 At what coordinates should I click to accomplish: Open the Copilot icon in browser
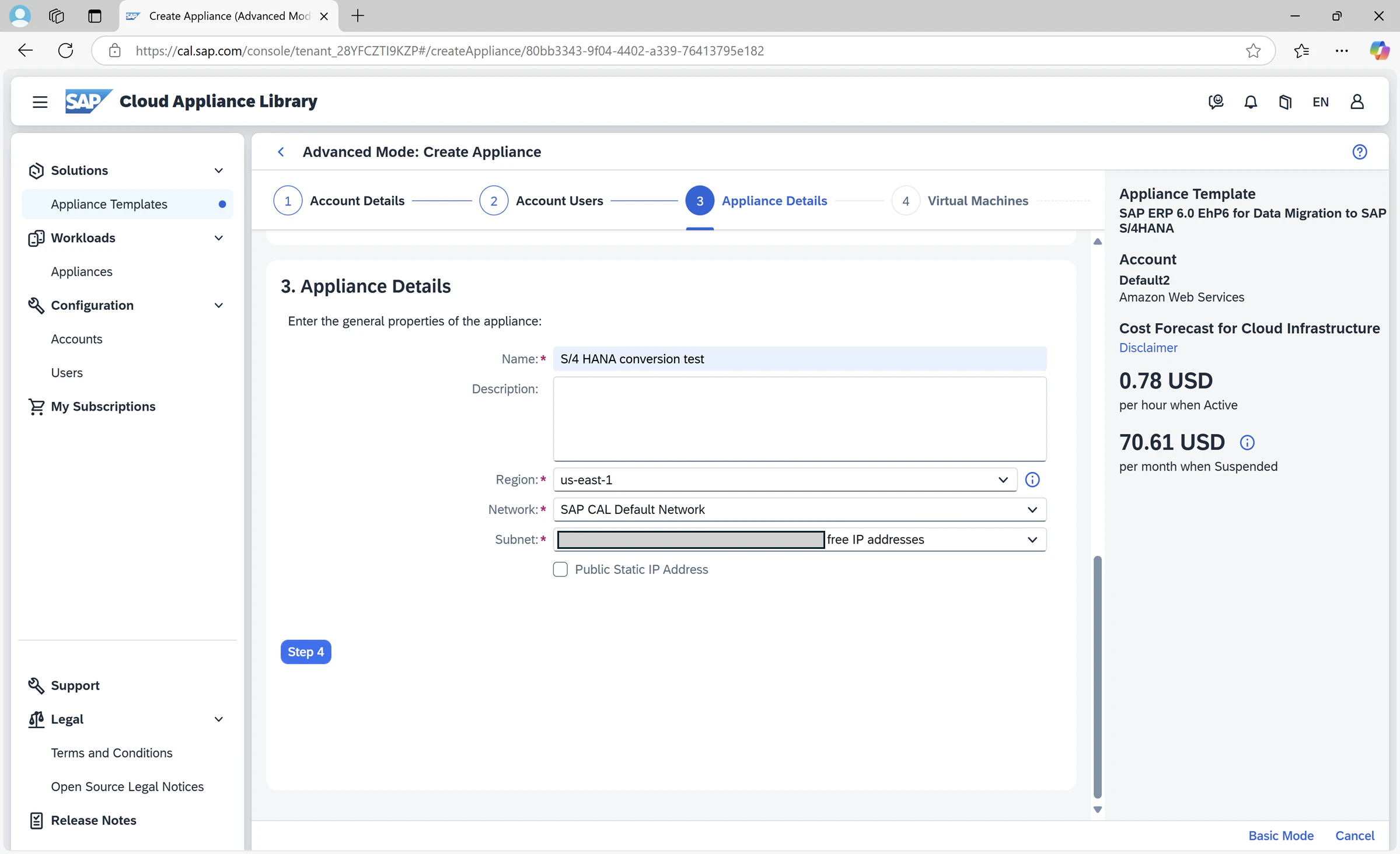pyautogui.click(x=1379, y=51)
